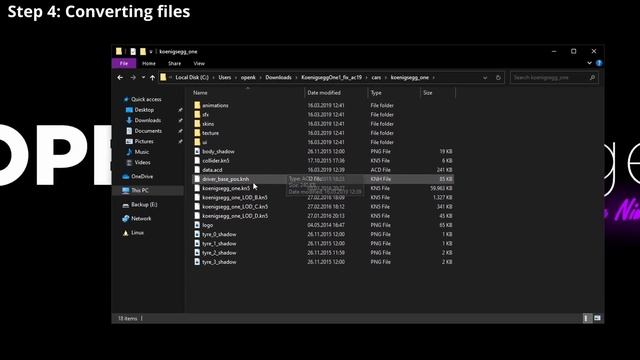The width and height of the screenshot is (640, 360).
Task: Click New folder icon in title bar
Action: point(142,51)
